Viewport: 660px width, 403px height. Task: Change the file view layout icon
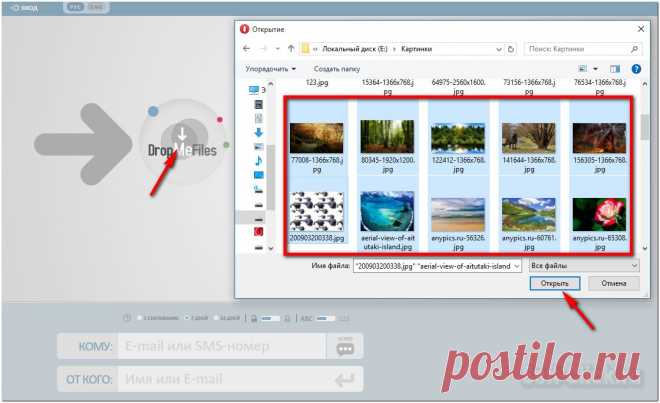click(583, 69)
